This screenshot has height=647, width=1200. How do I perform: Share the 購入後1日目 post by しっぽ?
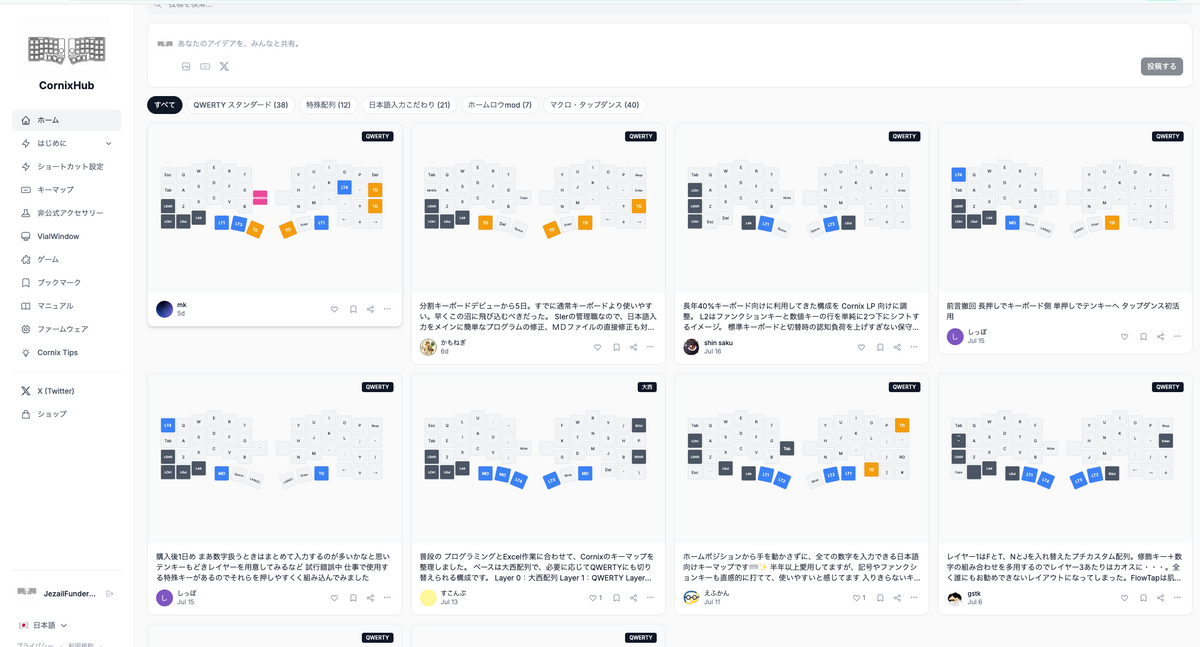(370, 597)
